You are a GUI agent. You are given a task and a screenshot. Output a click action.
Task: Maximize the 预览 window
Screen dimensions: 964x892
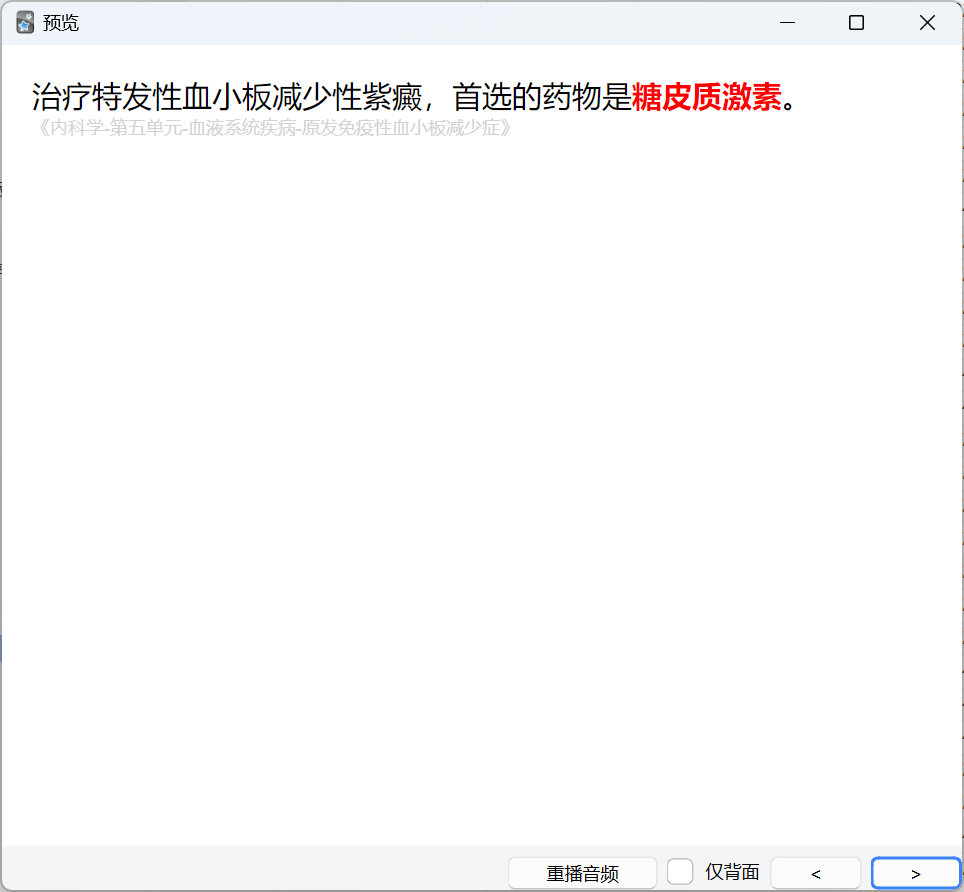coord(856,23)
